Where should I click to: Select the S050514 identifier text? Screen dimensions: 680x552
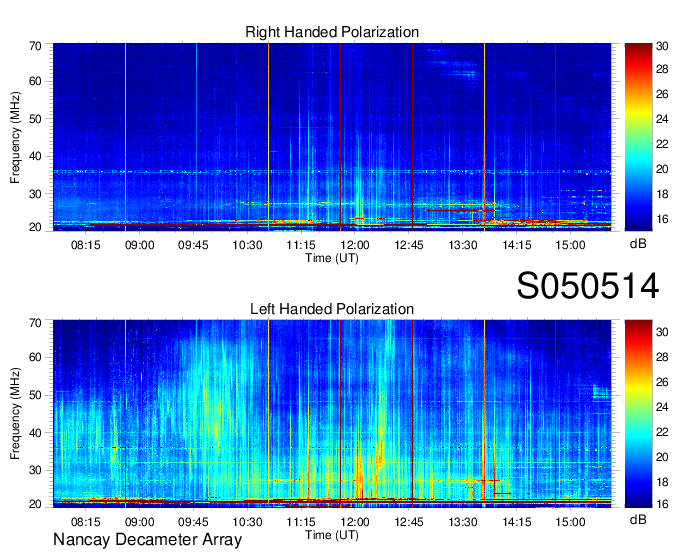[588, 286]
